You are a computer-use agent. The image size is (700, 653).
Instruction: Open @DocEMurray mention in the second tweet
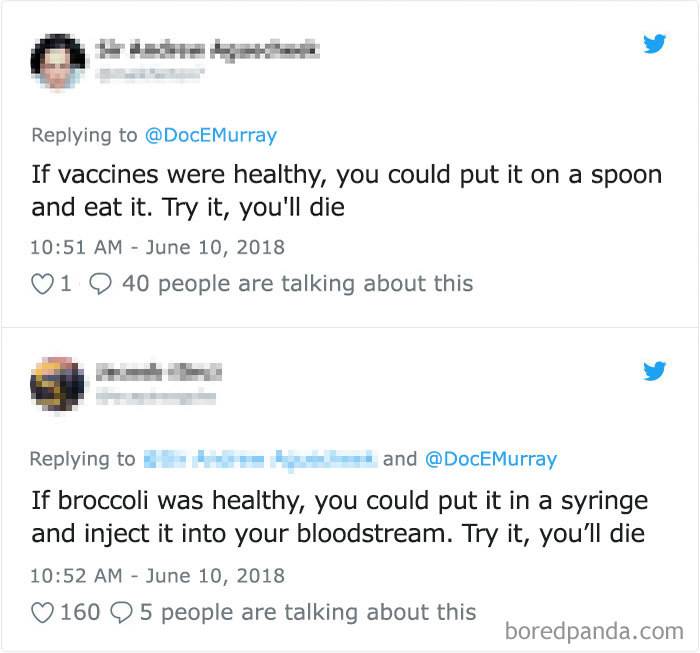(490, 459)
